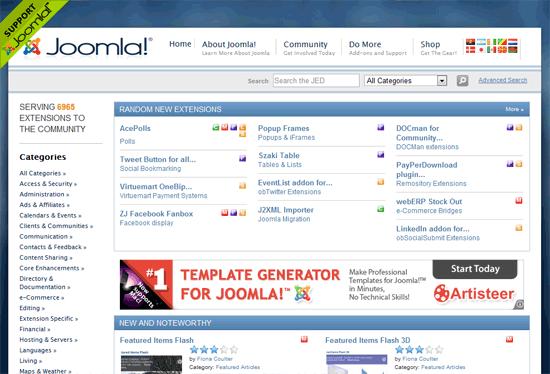550x374 pixels.
Task: Select the Netherlands flag icon
Action: pyautogui.click(x=512, y=42)
